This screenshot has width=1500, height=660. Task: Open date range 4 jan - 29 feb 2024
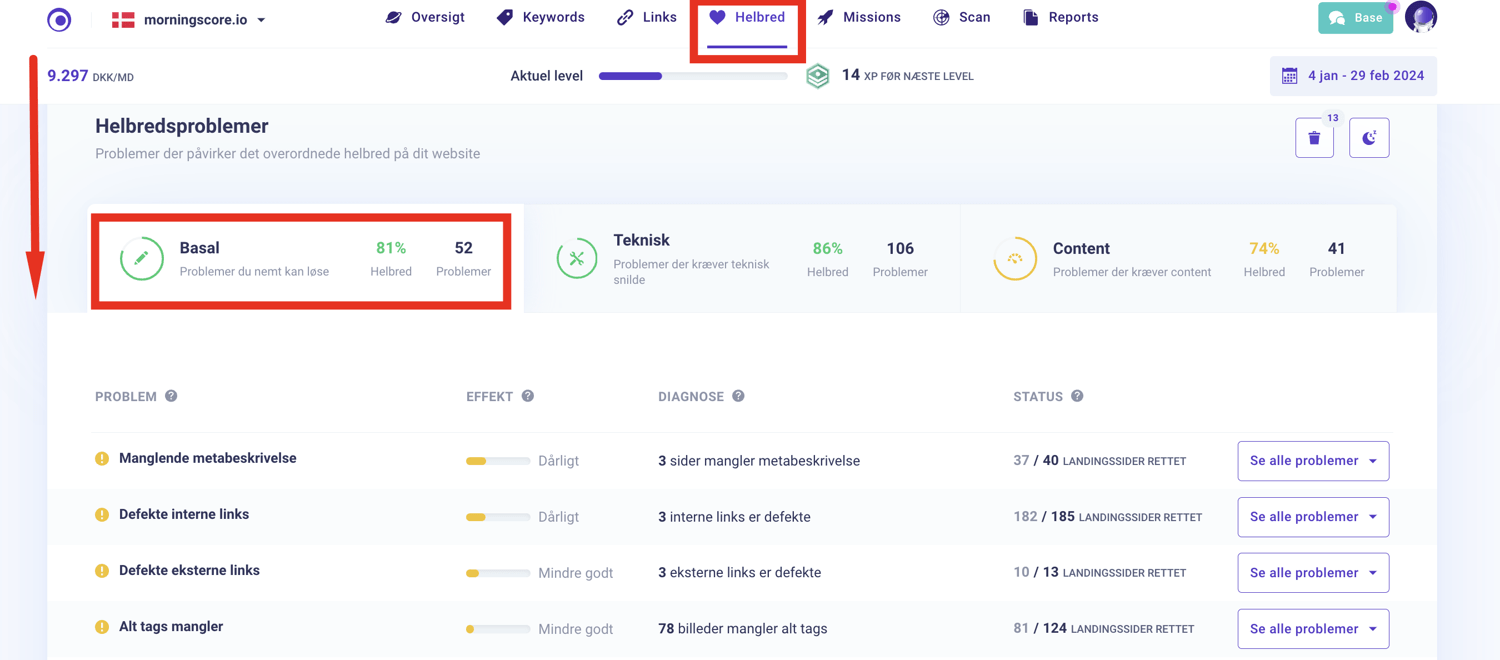[1353, 76]
